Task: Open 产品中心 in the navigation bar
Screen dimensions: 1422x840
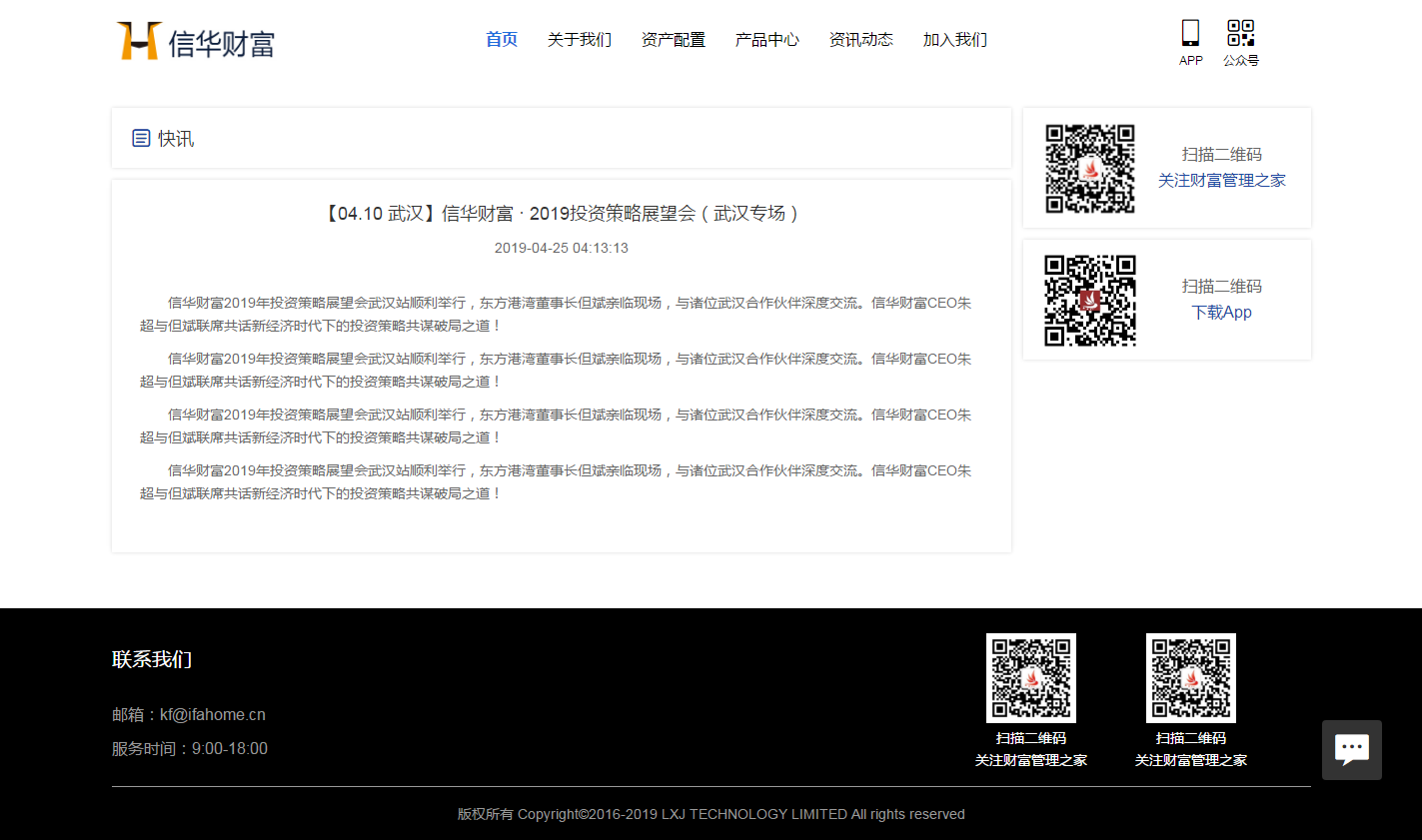Action: [x=767, y=40]
